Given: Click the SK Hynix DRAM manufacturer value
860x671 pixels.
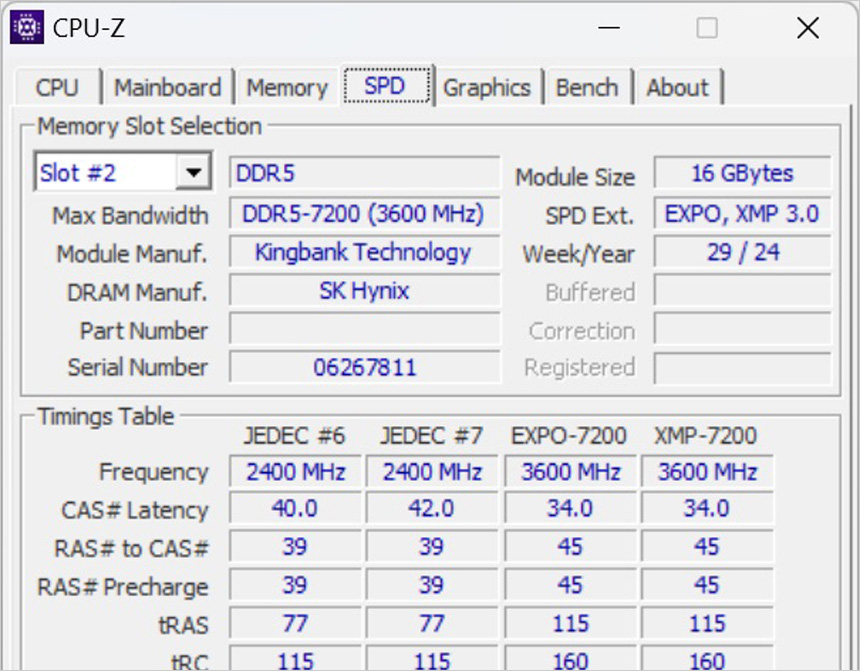Looking at the screenshot, I should pos(365,290).
